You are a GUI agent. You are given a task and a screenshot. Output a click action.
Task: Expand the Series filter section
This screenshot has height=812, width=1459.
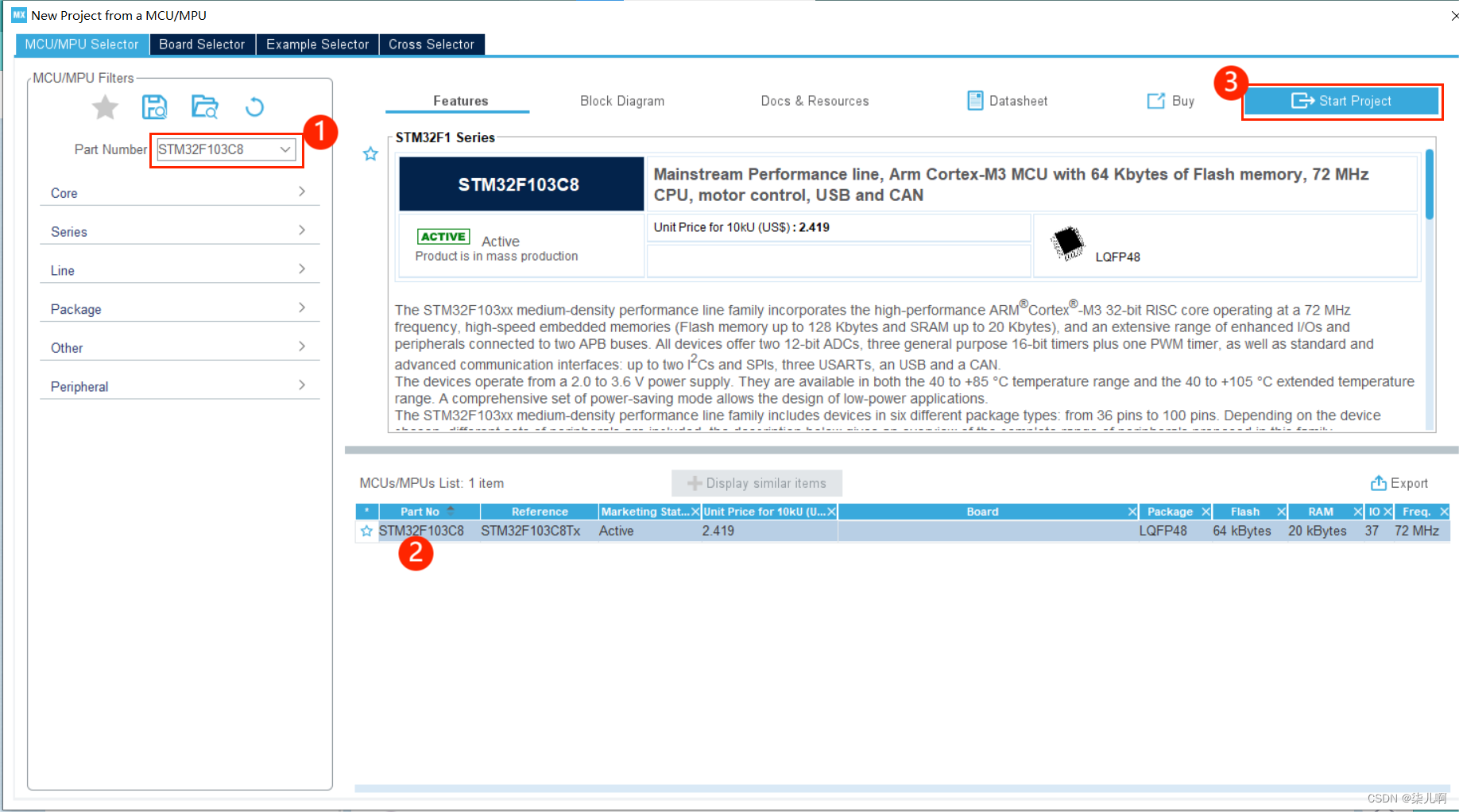pyautogui.click(x=180, y=231)
